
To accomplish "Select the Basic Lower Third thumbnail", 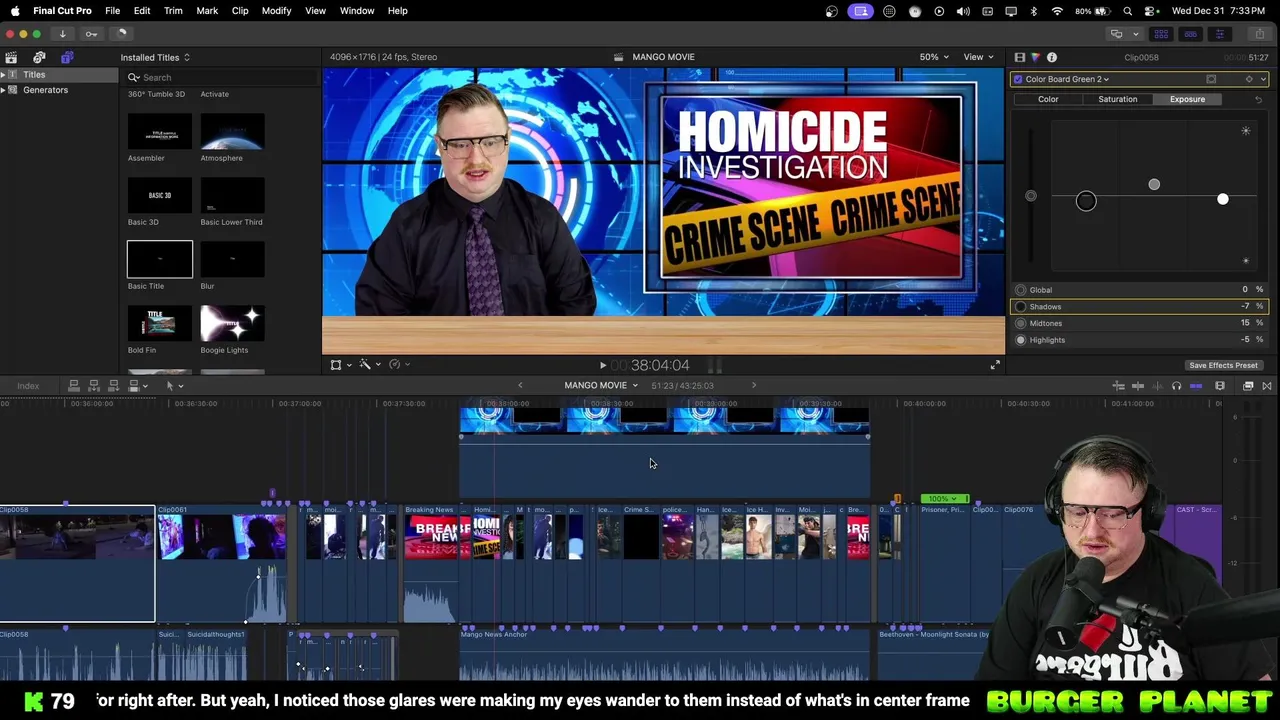I will 232,195.
